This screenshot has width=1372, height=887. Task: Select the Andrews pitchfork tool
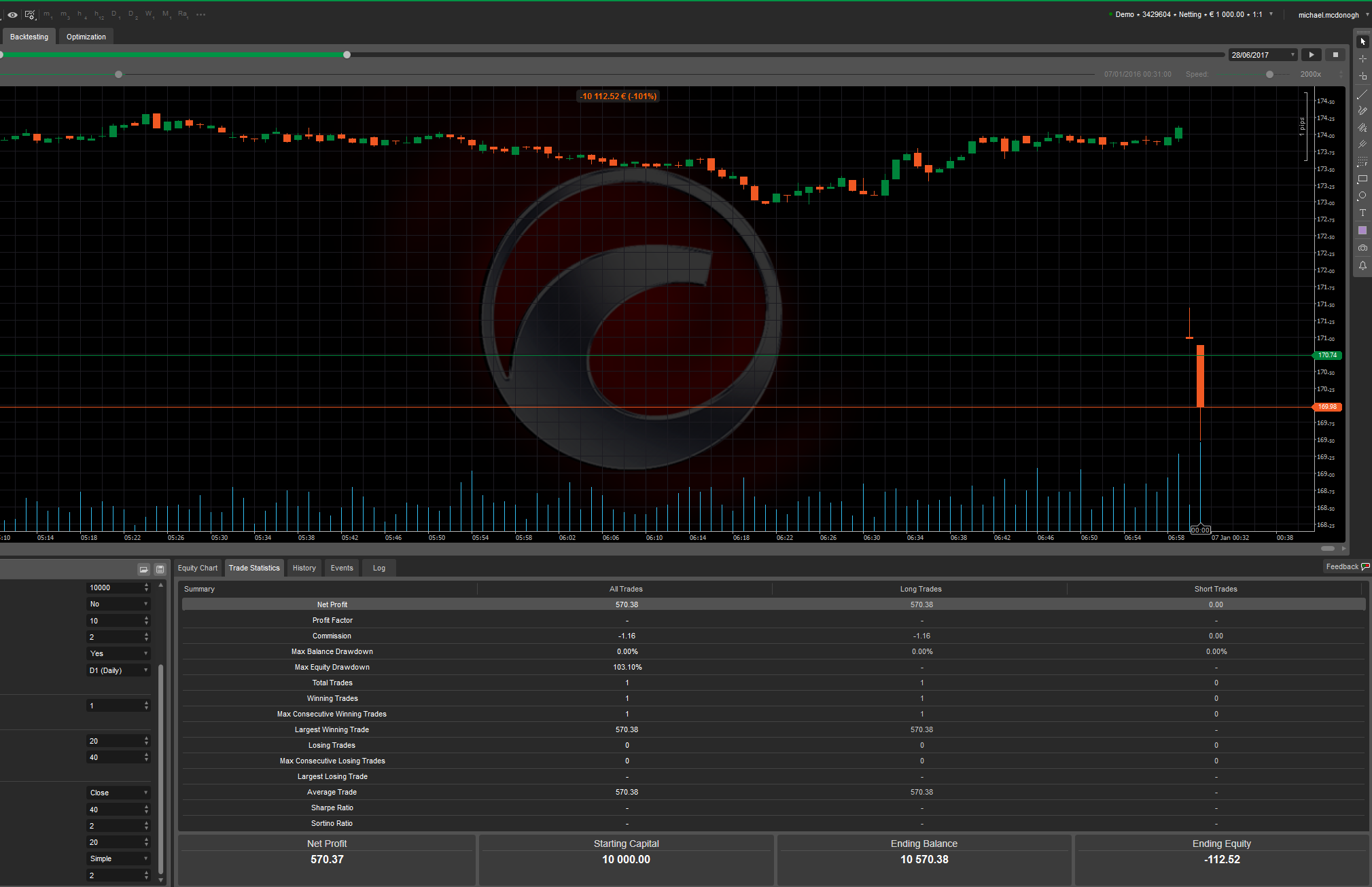[1362, 145]
